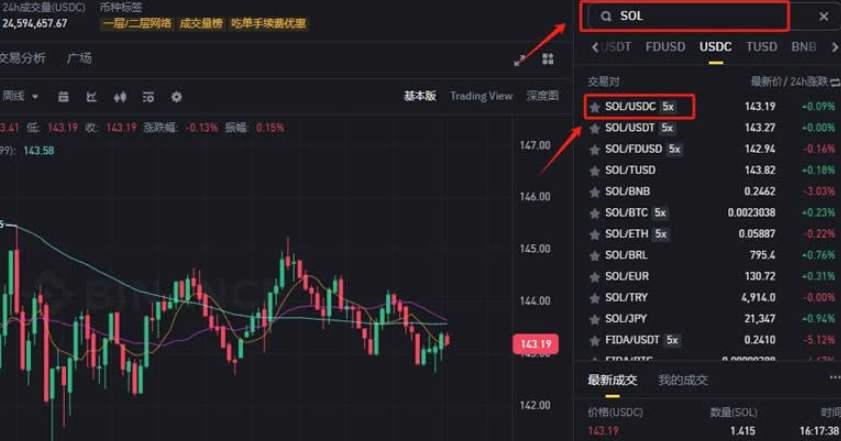The height and width of the screenshot is (441, 841).
Task: Change the candlestick chart style icon
Action: (x=120, y=97)
